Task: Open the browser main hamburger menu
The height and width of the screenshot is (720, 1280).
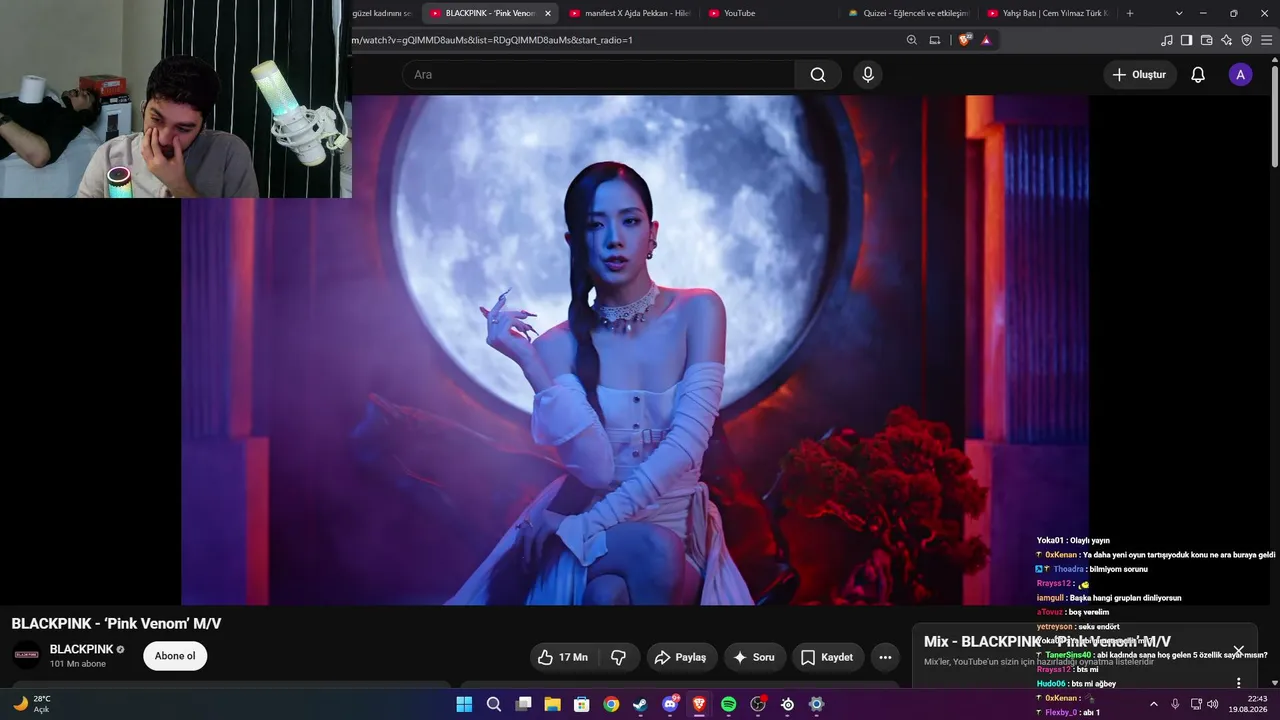Action: click(x=1267, y=40)
